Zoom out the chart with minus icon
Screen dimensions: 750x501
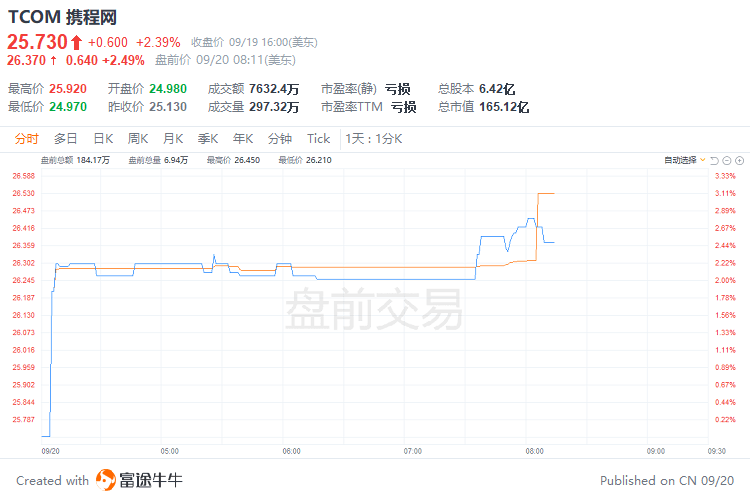click(x=727, y=161)
